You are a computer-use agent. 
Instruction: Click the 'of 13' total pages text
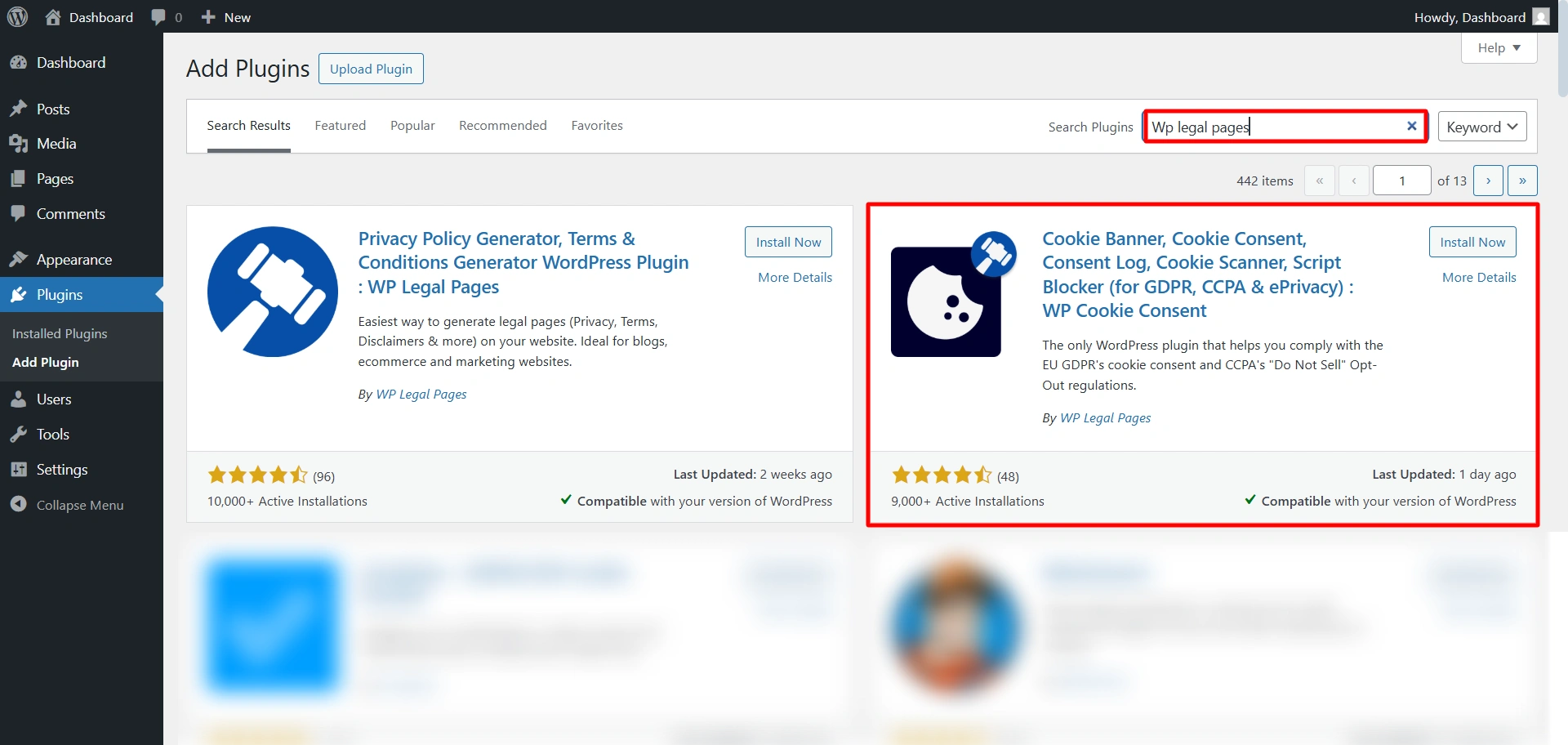coord(1452,181)
